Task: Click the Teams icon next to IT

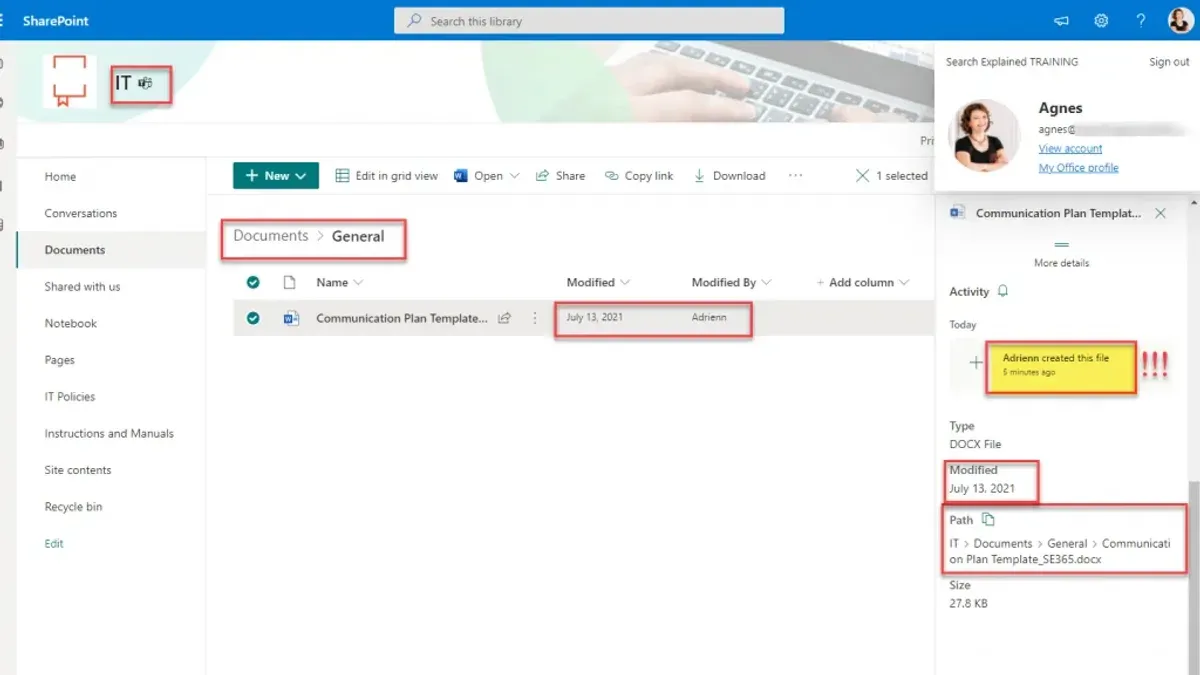Action: pyautogui.click(x=146, y=83)
